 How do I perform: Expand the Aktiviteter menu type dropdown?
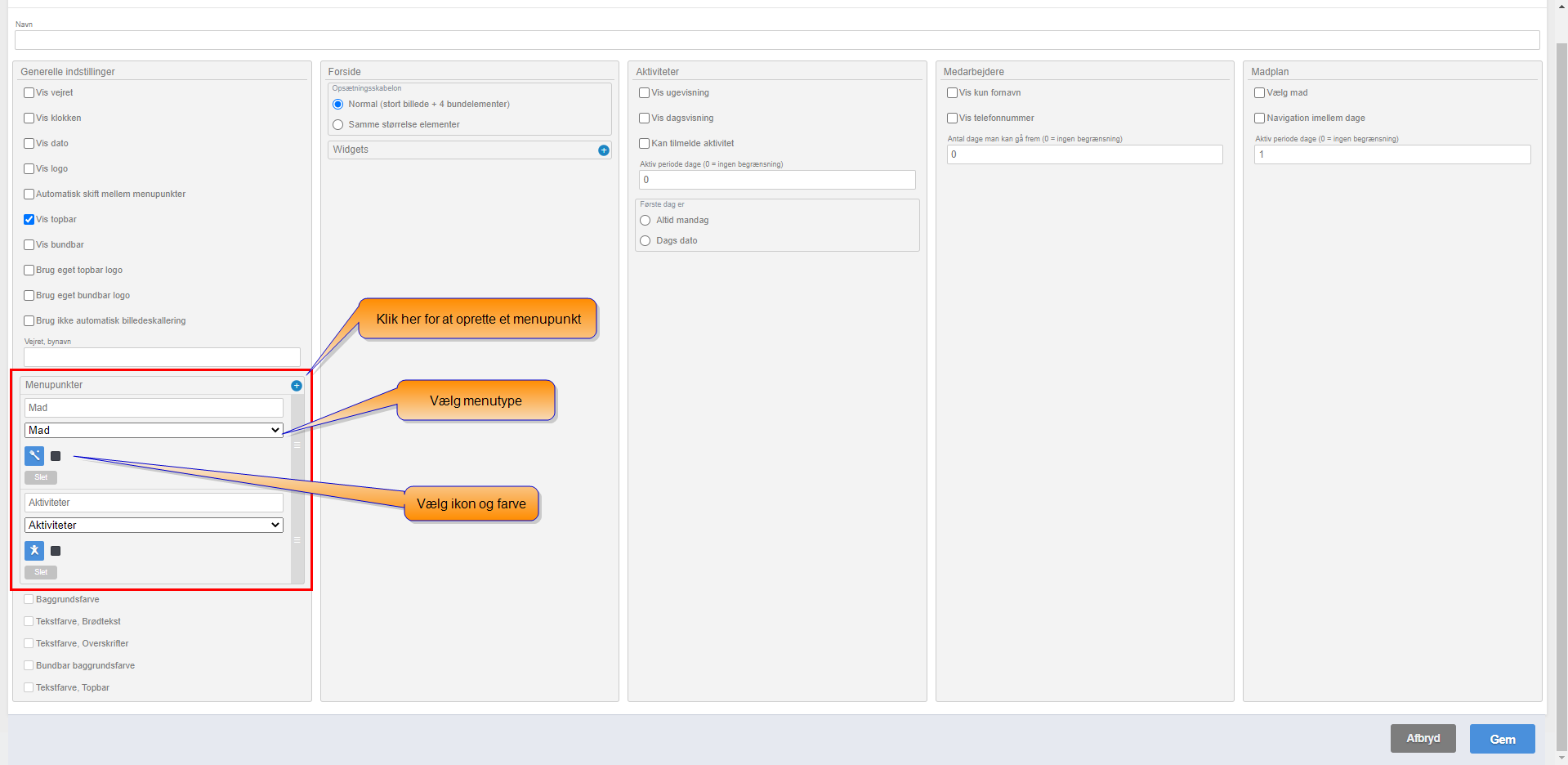click(154, 526)
